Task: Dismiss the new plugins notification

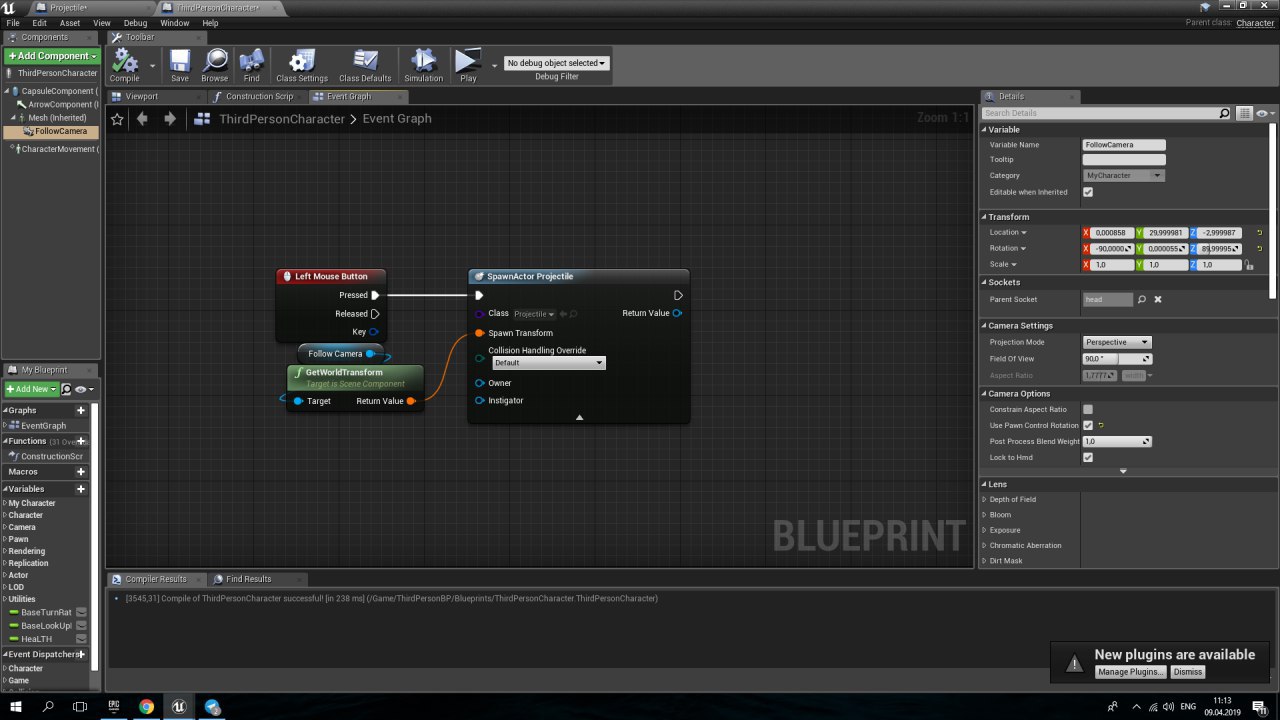Action: tap(1188, 672)
